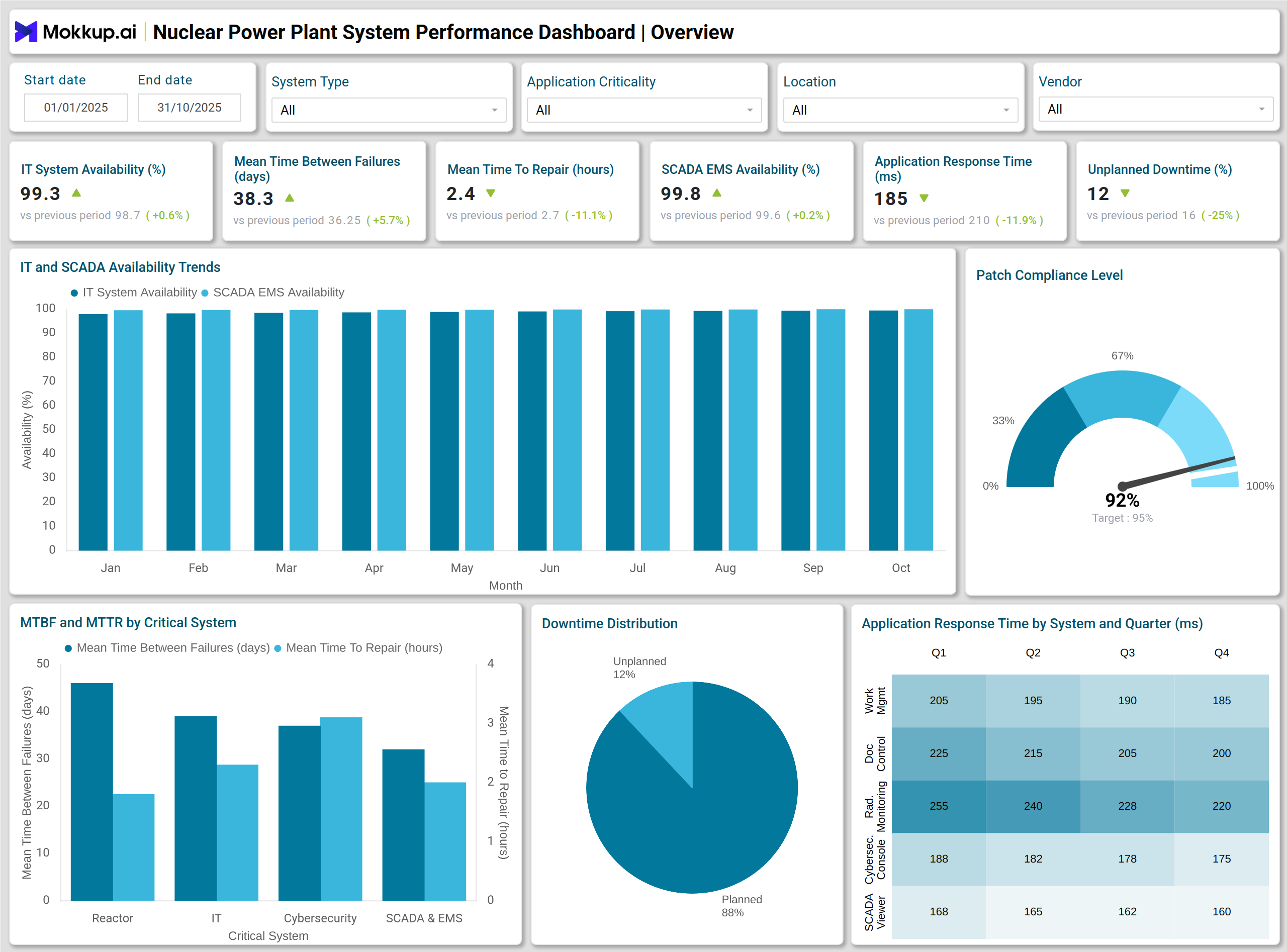Click the 240 heatmap cell

coord(1034,806)
